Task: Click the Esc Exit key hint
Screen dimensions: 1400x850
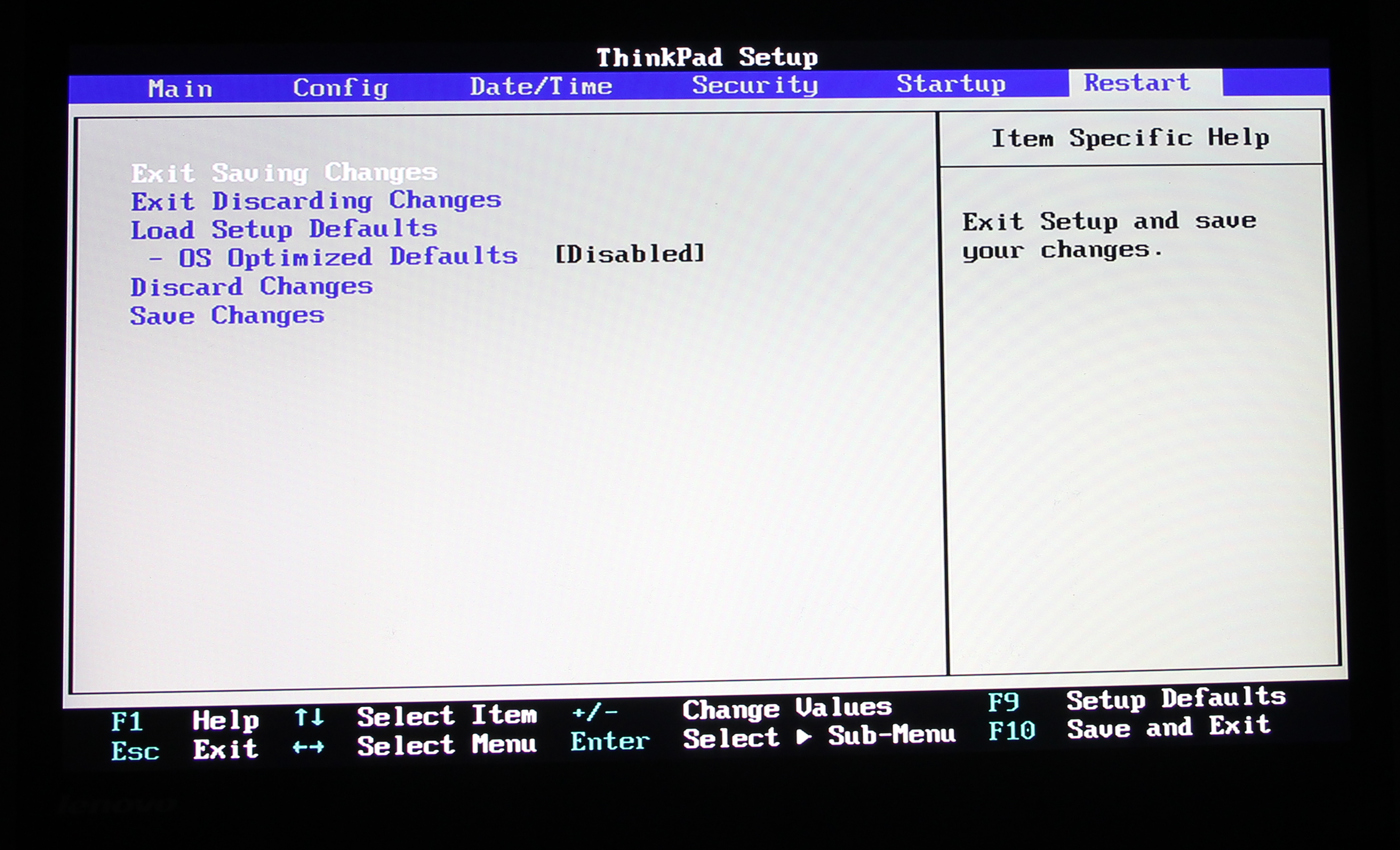Action: [185, 750]
